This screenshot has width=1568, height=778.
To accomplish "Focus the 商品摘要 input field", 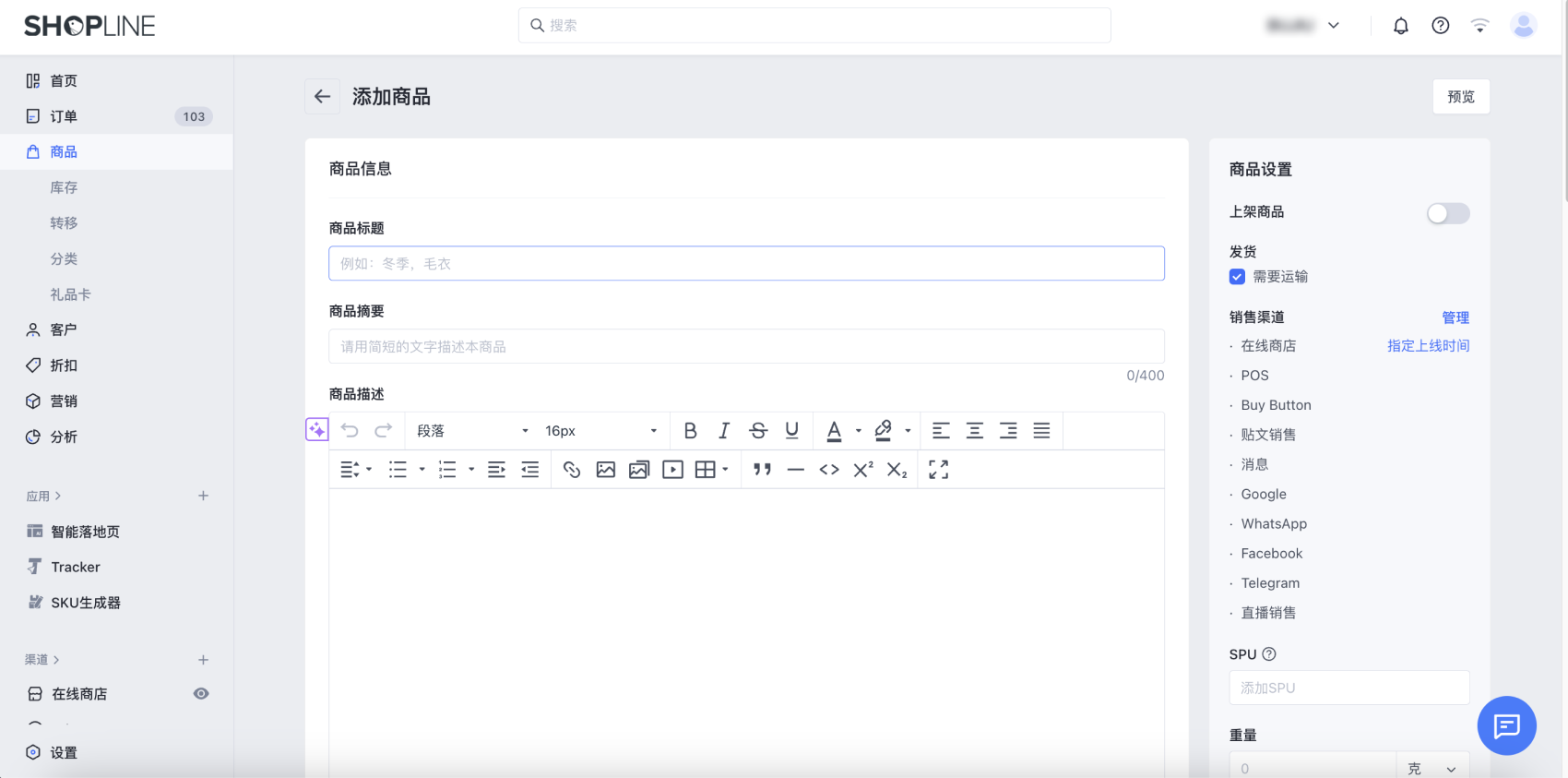I will point(746,346).
